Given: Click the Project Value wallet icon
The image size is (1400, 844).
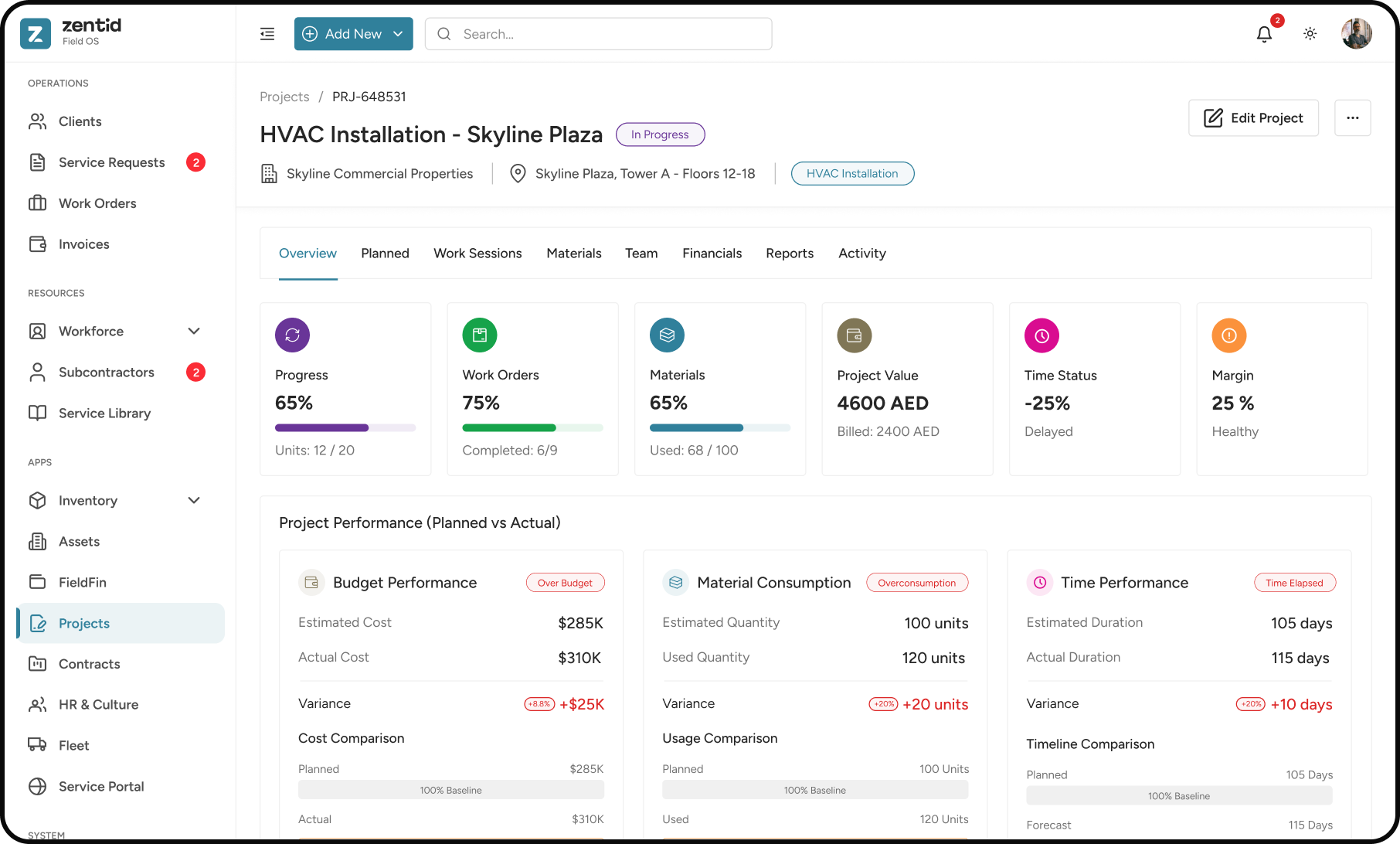Looking at the screenshot, I should pyautogui.click(x=855, y=335).
